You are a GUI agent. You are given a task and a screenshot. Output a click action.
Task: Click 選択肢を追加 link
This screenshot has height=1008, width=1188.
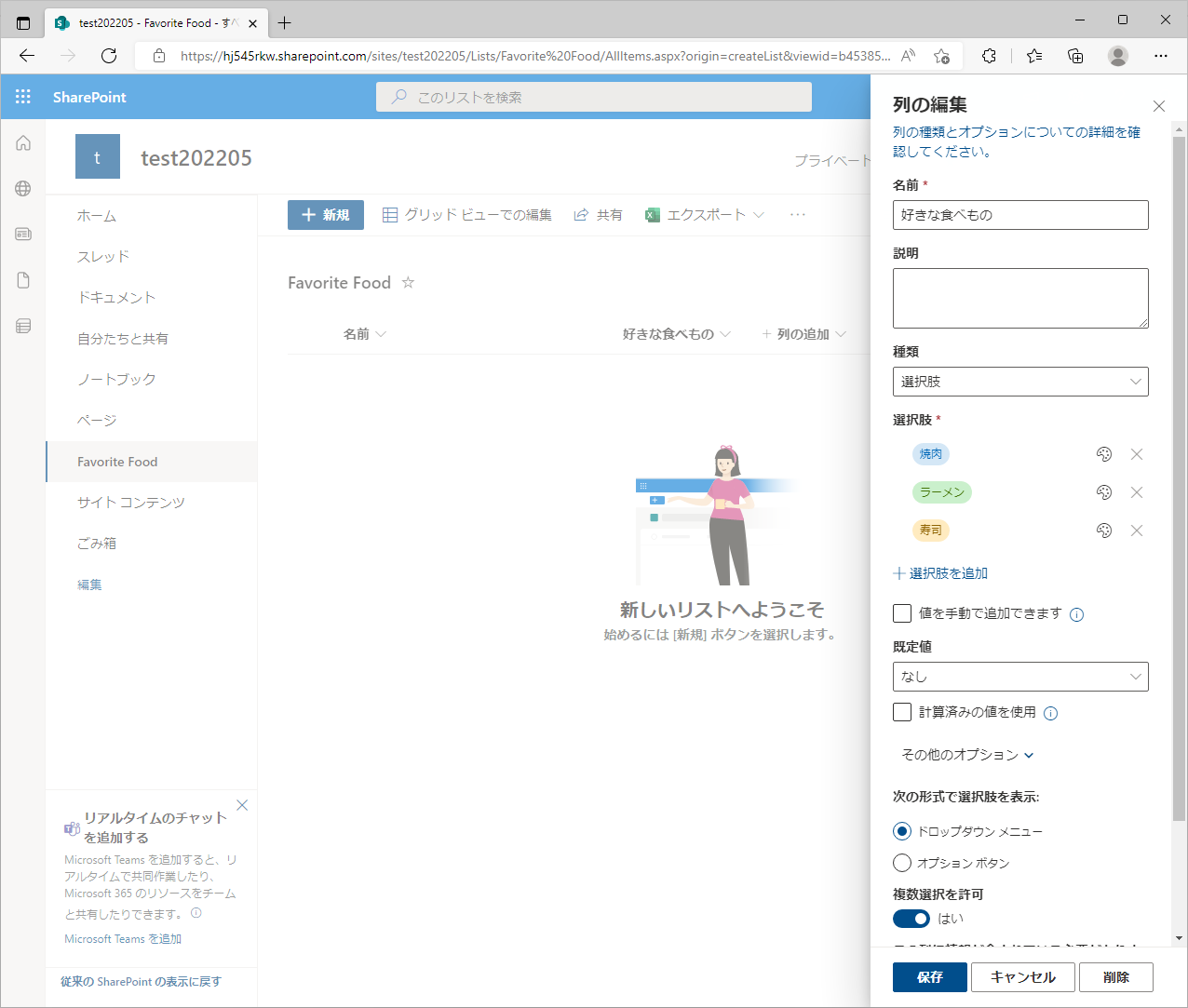point(940,573)
